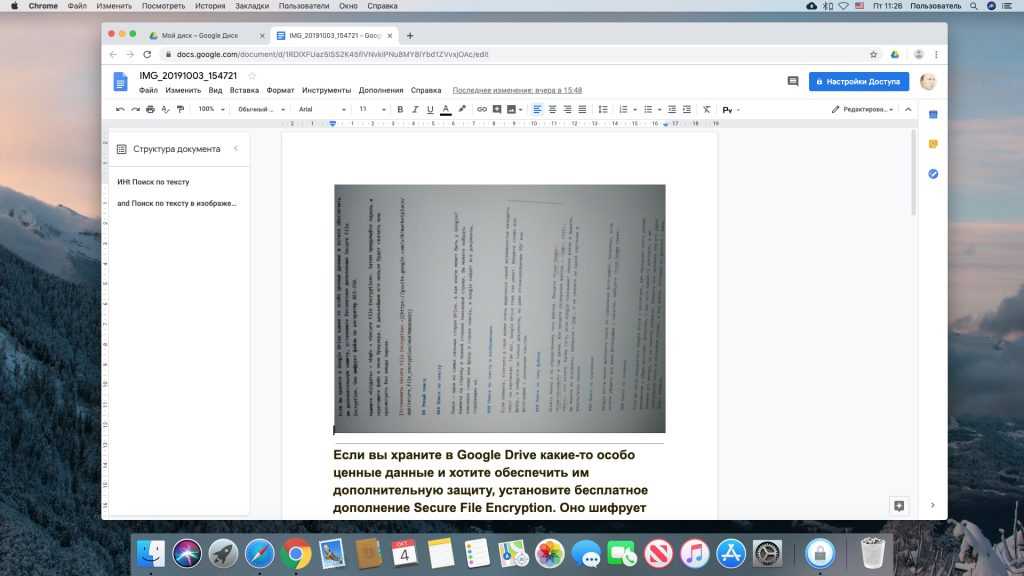Open the comment history speech bubble
The height and width of the screenshot is (576, 1024).
[793, 81]
